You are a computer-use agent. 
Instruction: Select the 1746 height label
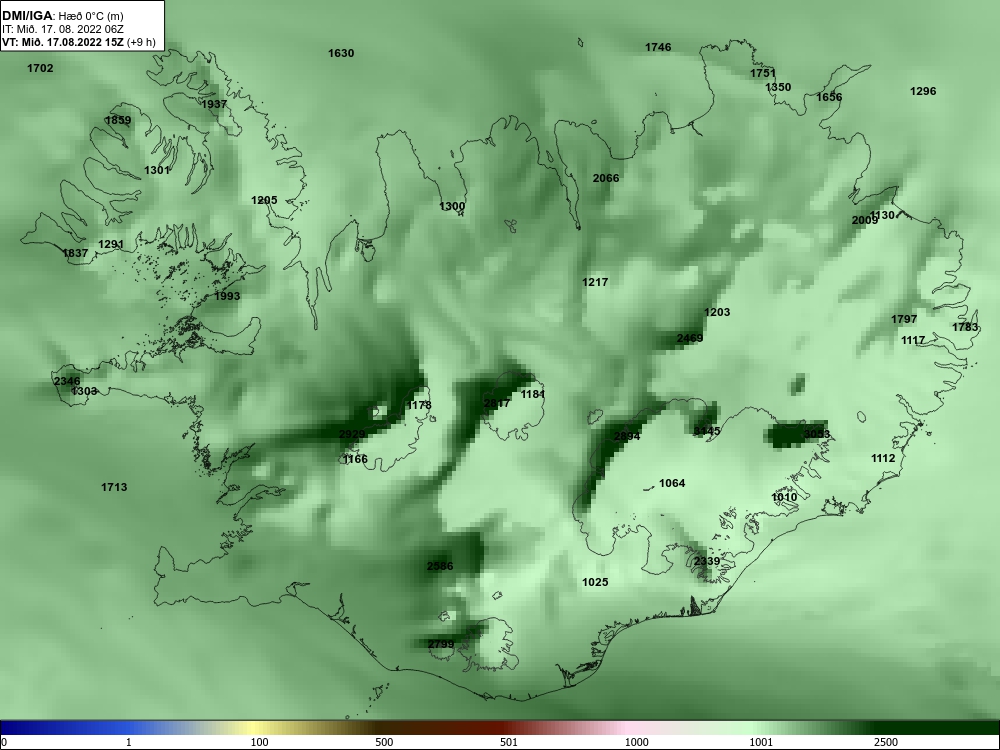[x=658, y=47]
